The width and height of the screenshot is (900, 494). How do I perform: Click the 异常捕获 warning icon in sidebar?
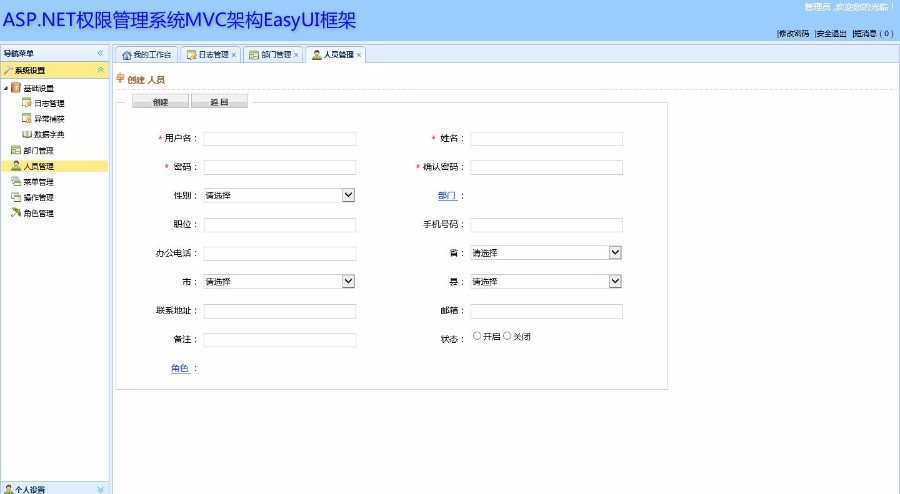click(26, 118)
